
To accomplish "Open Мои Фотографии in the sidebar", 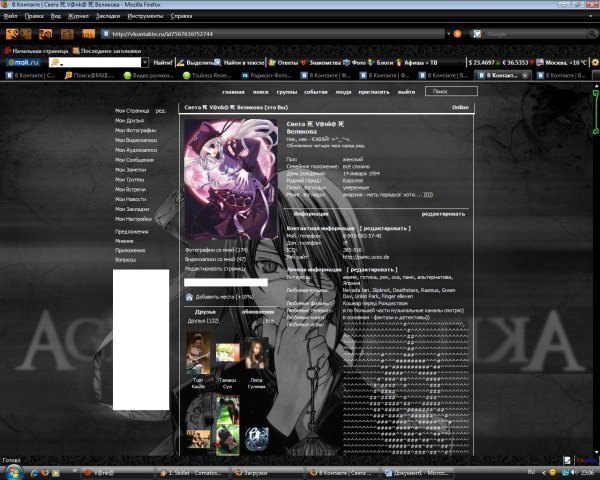I will pos(135,130).
